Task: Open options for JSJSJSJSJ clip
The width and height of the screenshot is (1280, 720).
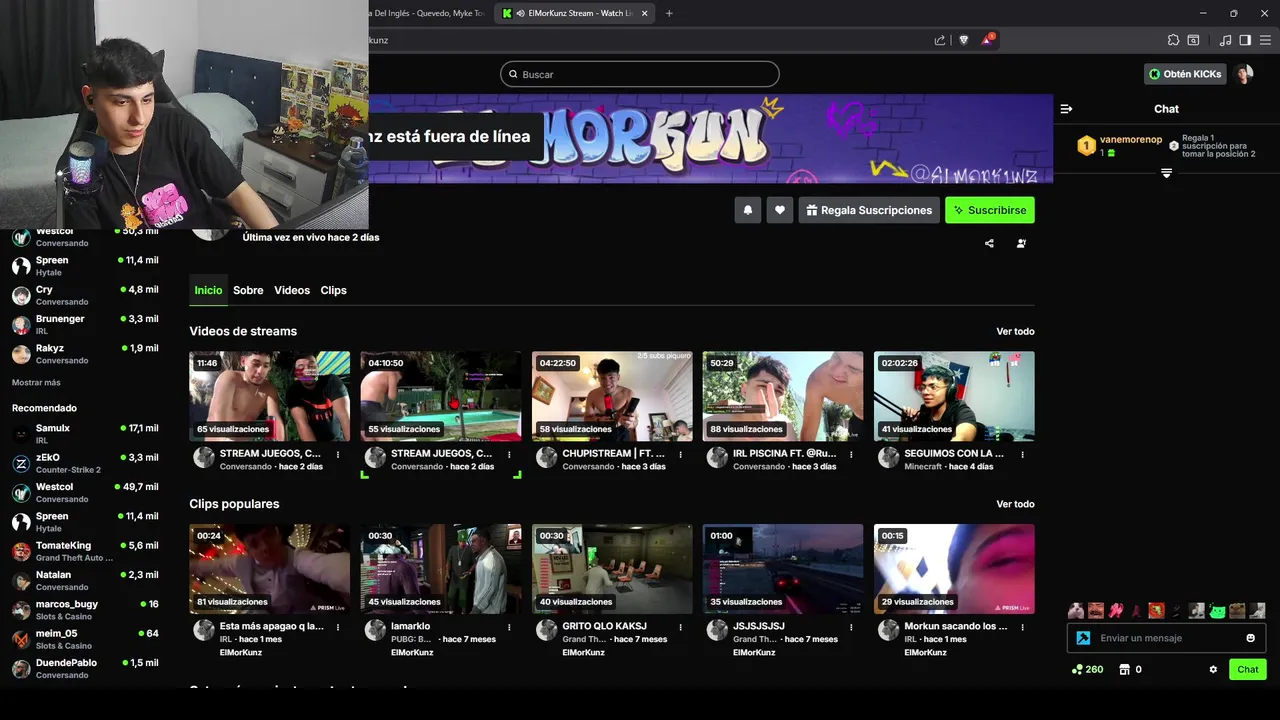Action: pos(851,627)
